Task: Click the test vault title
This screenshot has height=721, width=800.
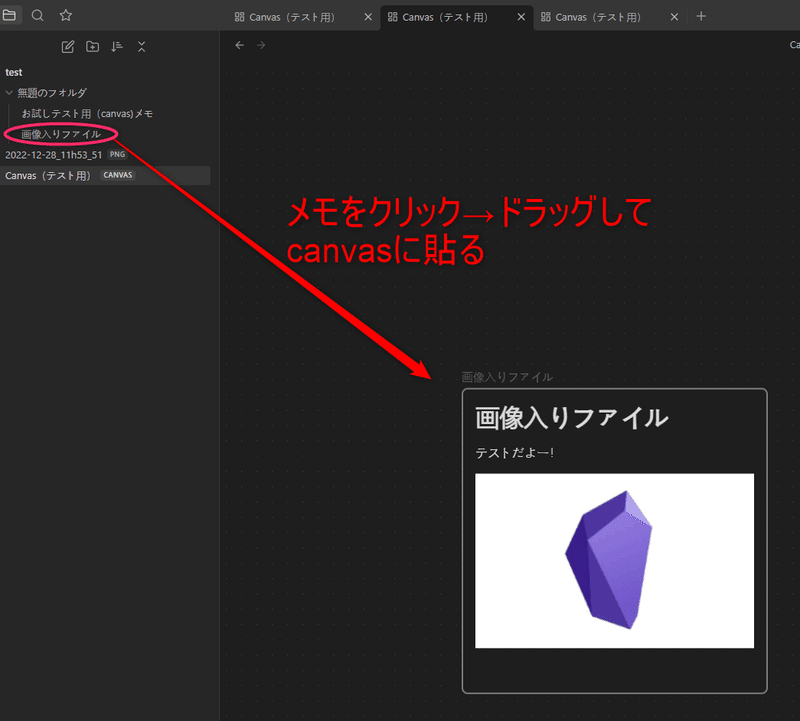Action: click(14, 72)
